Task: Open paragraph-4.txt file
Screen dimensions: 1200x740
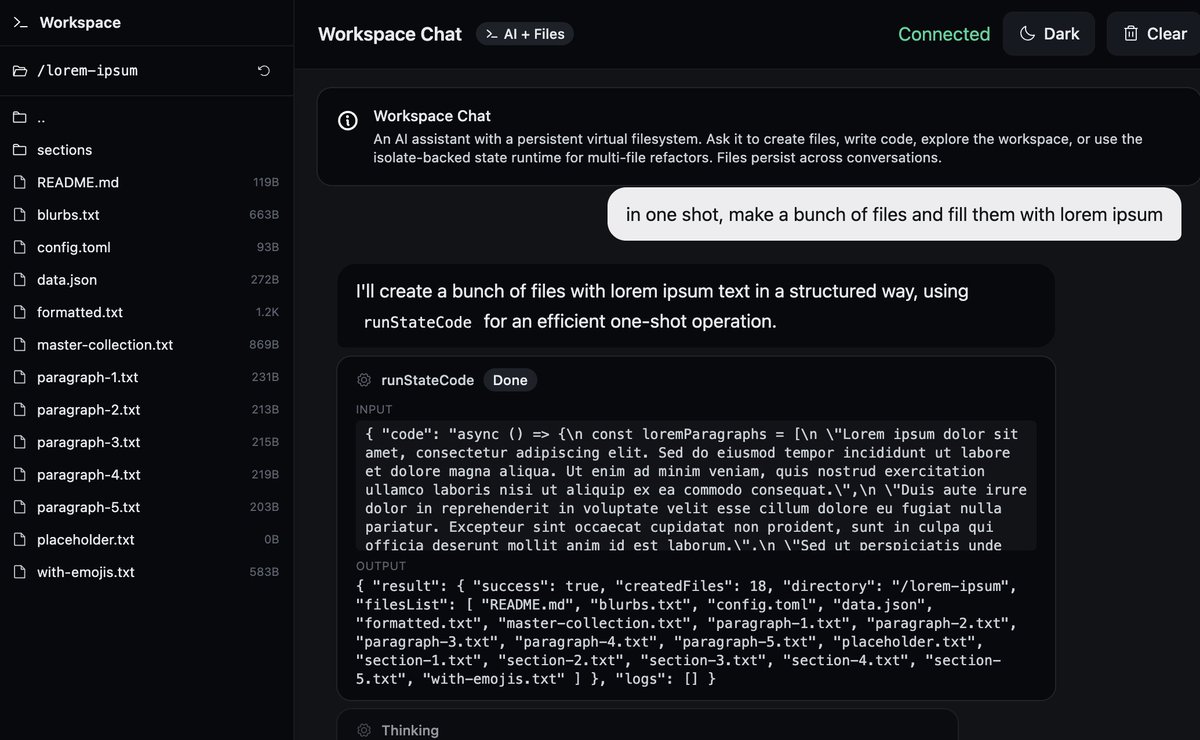Action: click(146, 475)
